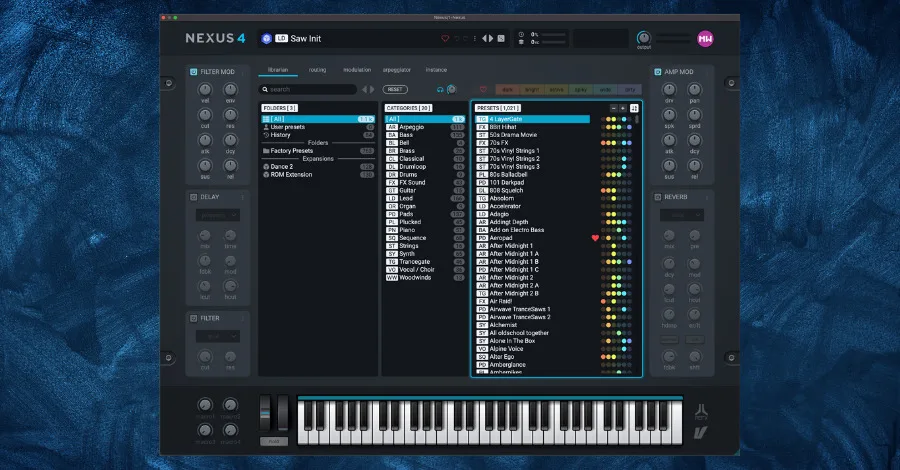Open the Reverb type dropdown
Screen dimensions: 900x470
(682, 215)
